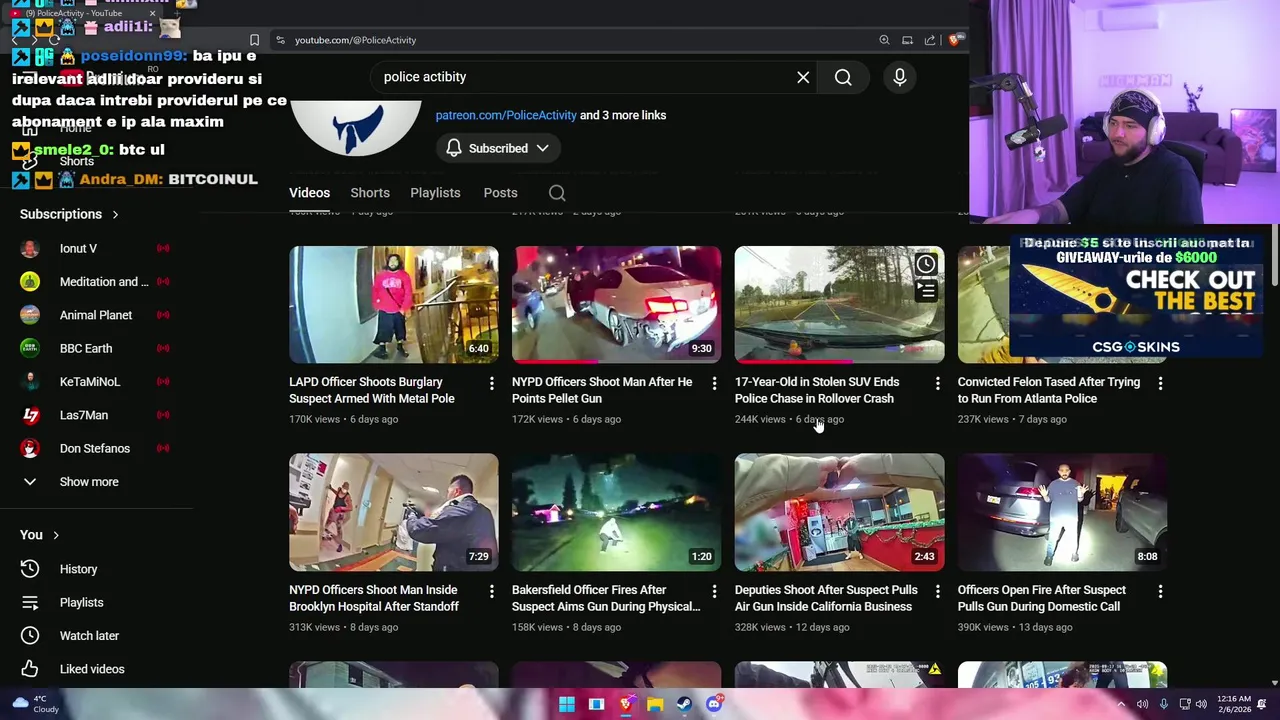Click the share icon in the address bar
The width and height of the screenshot is (1280, 720).
pos(930,40)
